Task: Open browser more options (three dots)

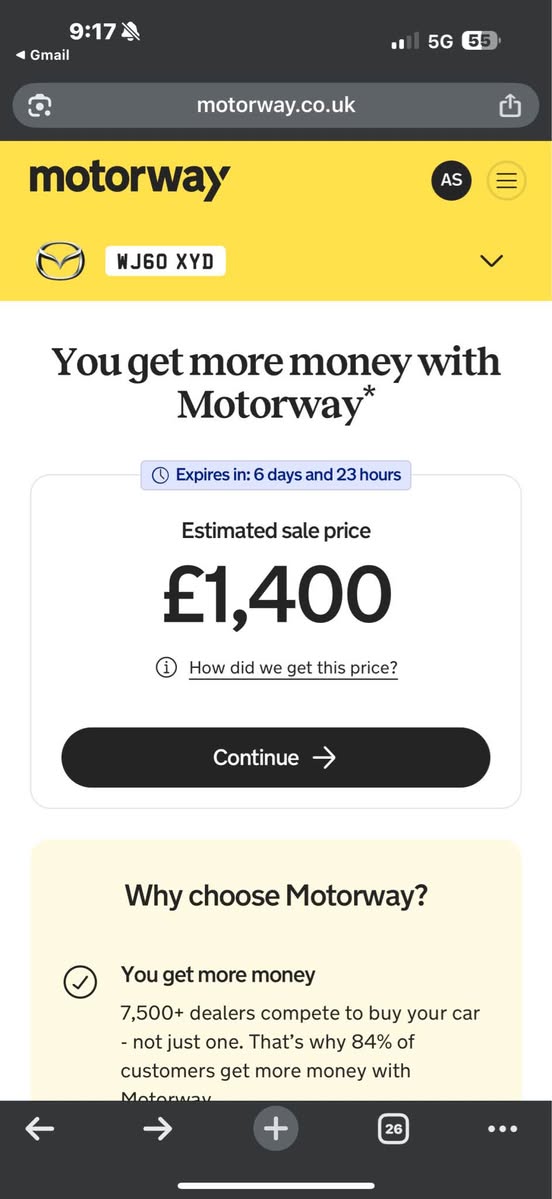Action: [x=502, y=1128]
